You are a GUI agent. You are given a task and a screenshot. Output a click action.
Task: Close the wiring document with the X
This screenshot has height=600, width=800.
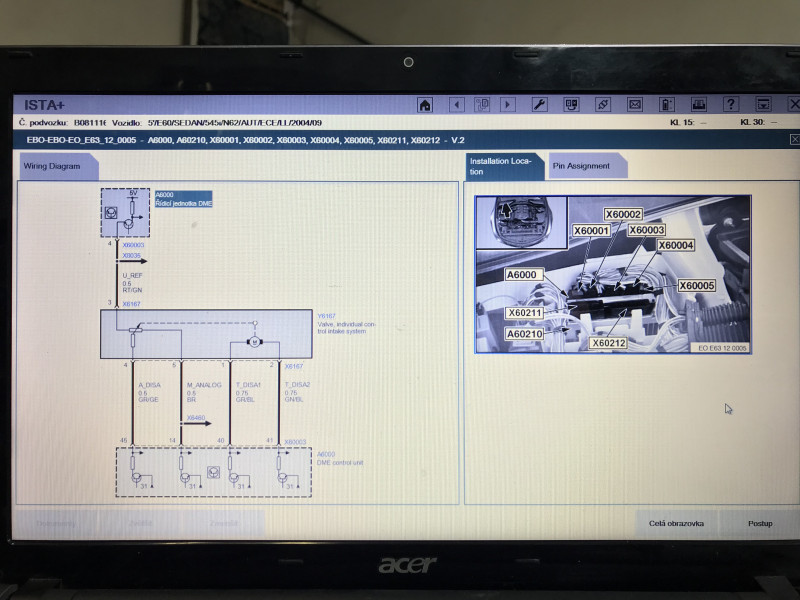coord(794,139)
